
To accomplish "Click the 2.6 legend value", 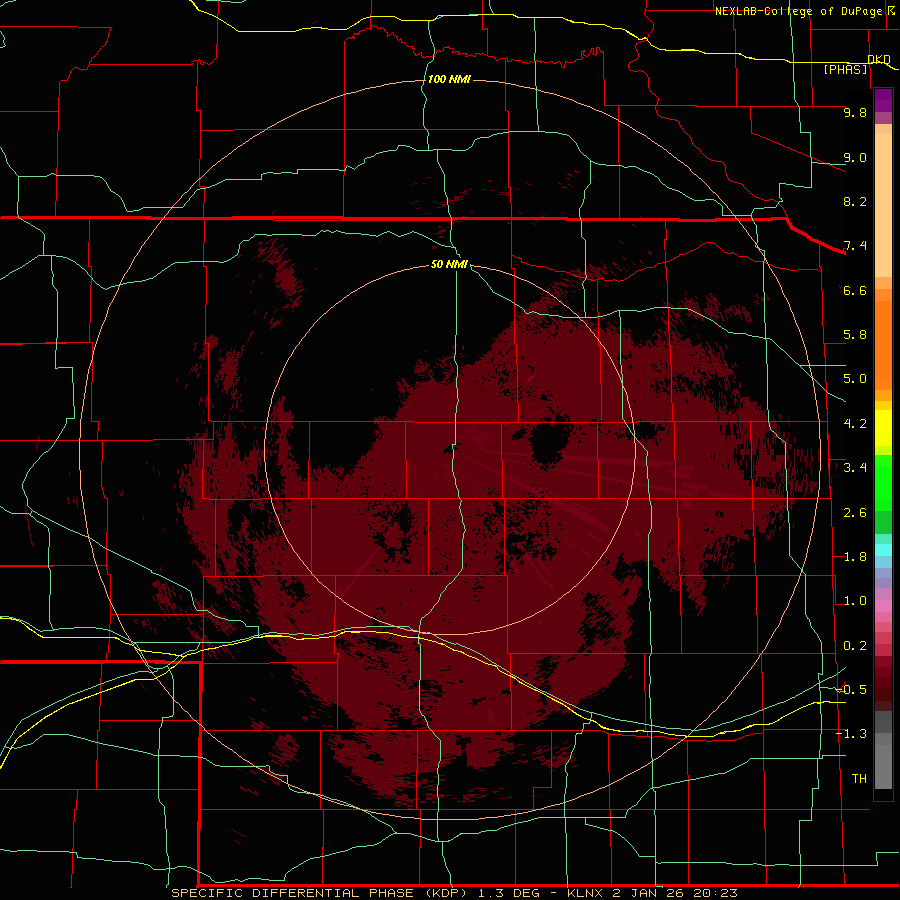I will (855, 513).
